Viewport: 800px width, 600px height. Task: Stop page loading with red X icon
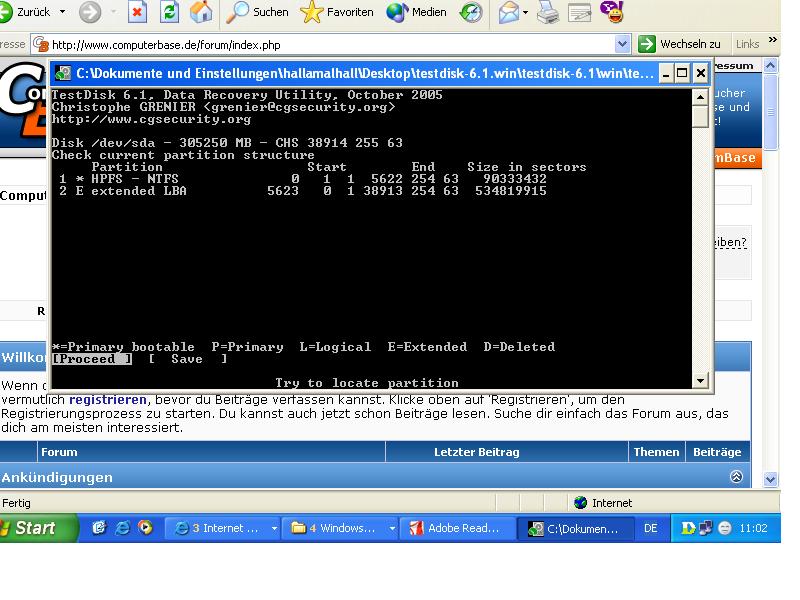click(137, 12)
